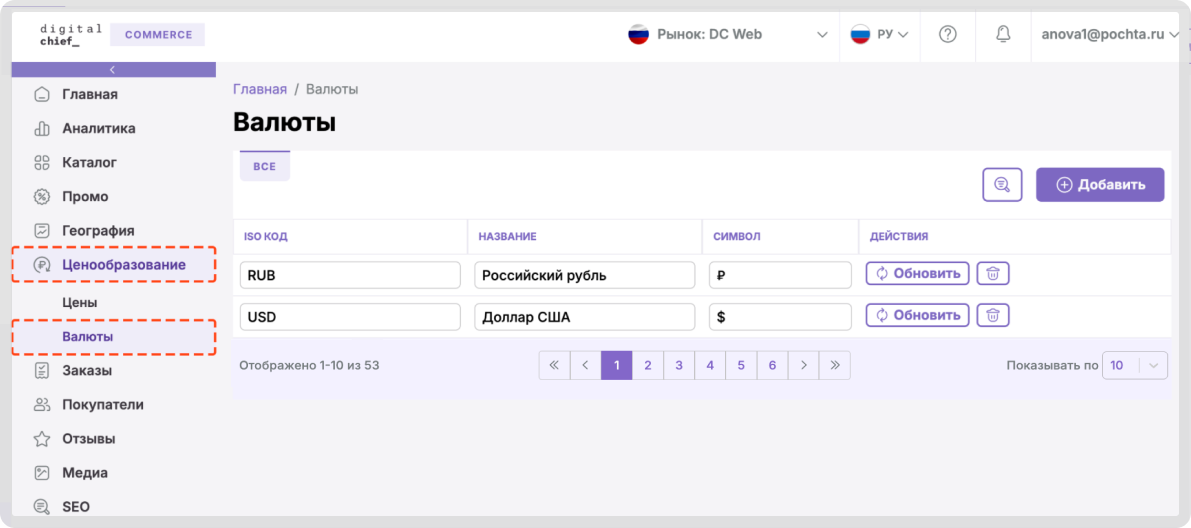1191x528 pixels.
Task: Click the search filter magnifier button
Action: click(x=1003, y=185)
